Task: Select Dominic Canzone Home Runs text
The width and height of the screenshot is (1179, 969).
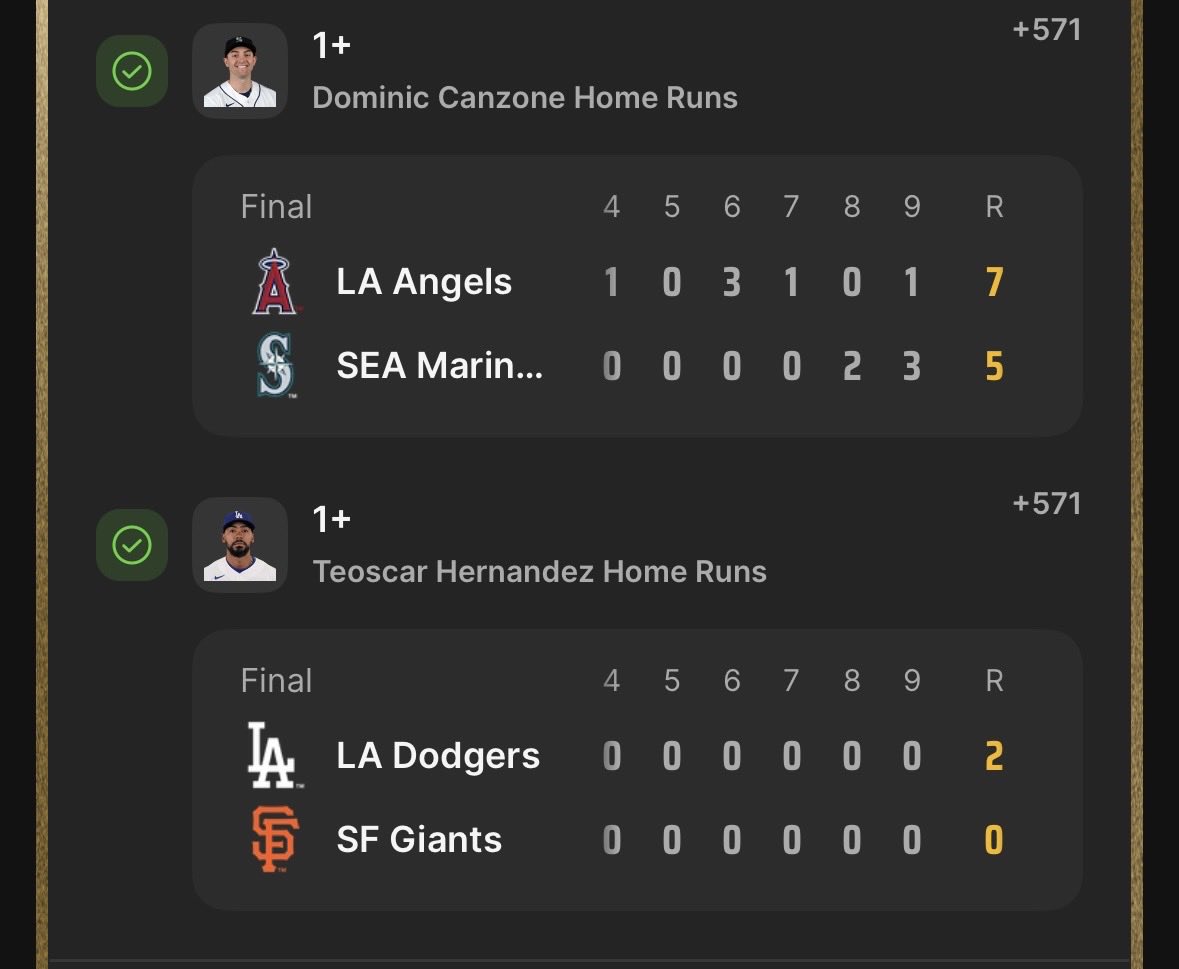Action: [525, 98]
